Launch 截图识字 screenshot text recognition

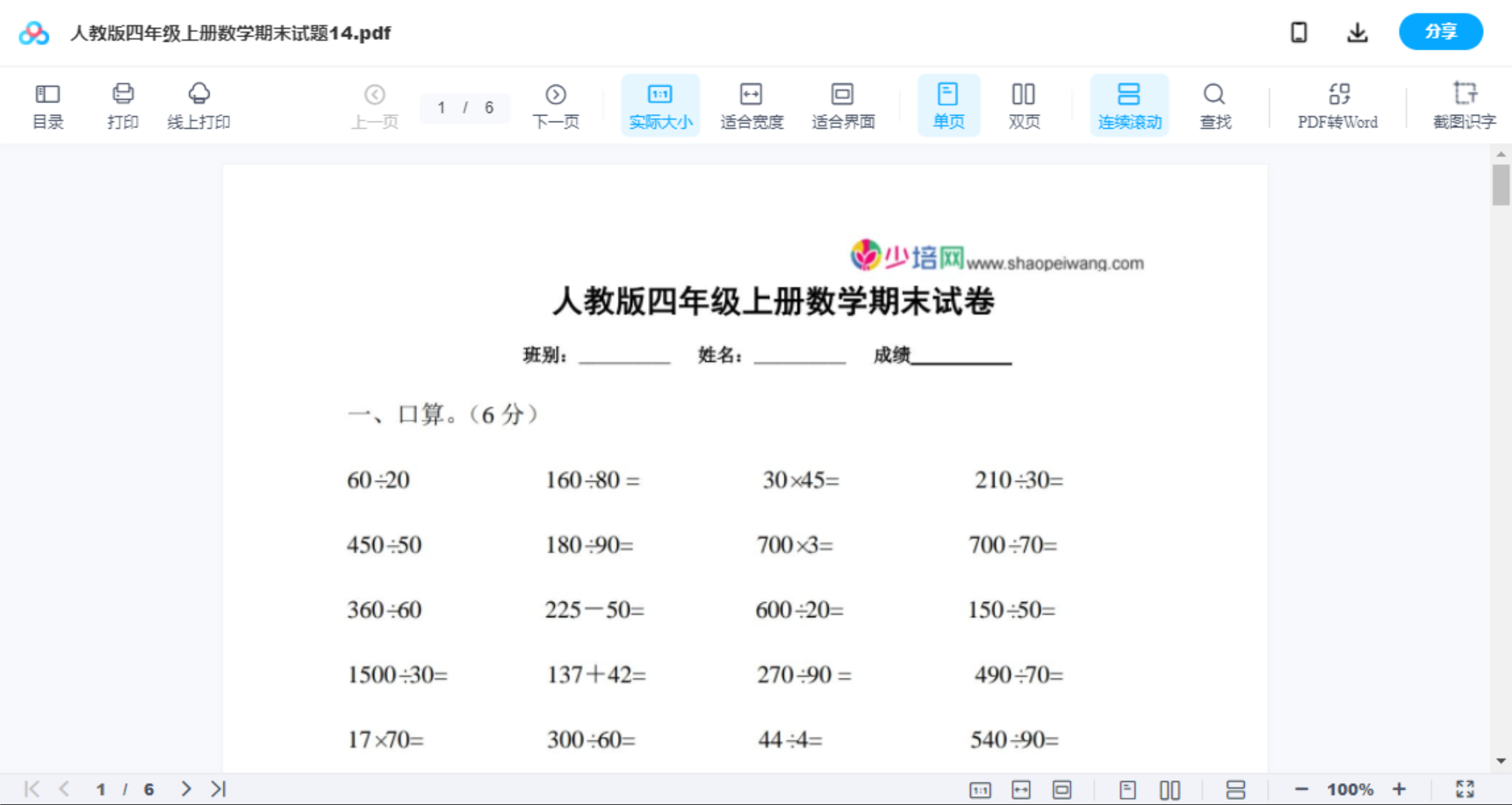click(1464, 104)
